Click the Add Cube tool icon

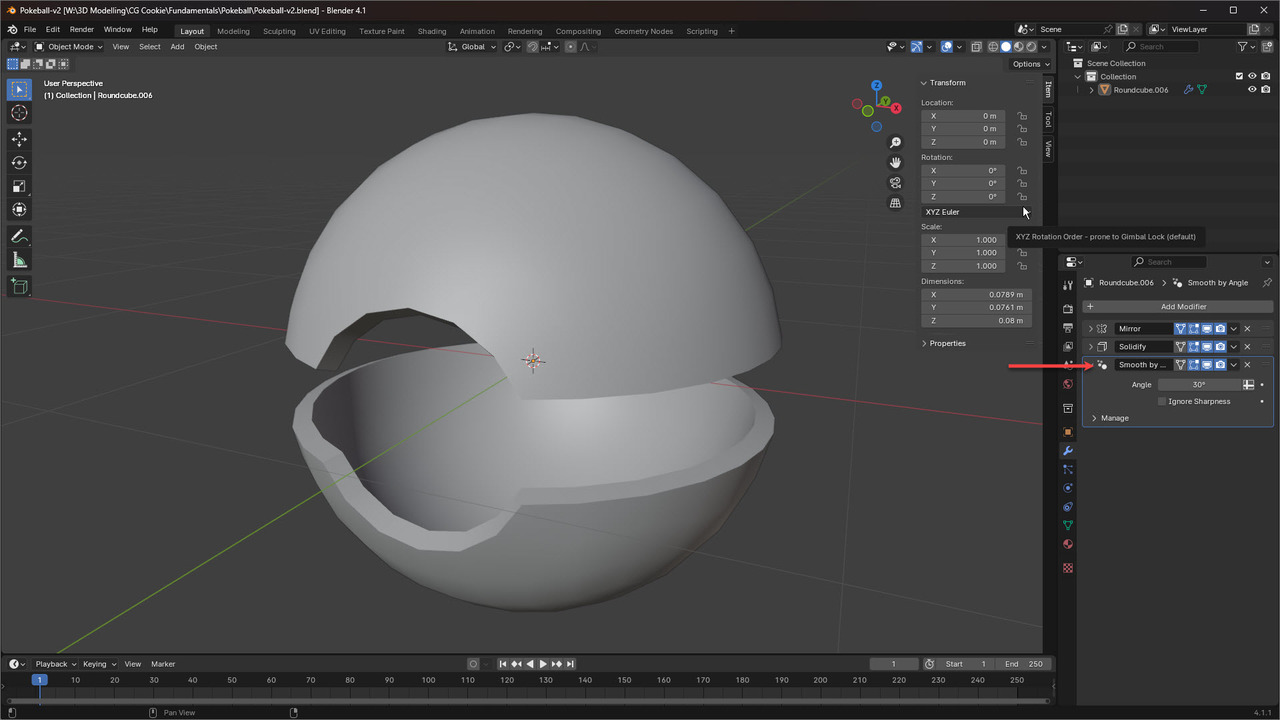click(x=19, y=286)
